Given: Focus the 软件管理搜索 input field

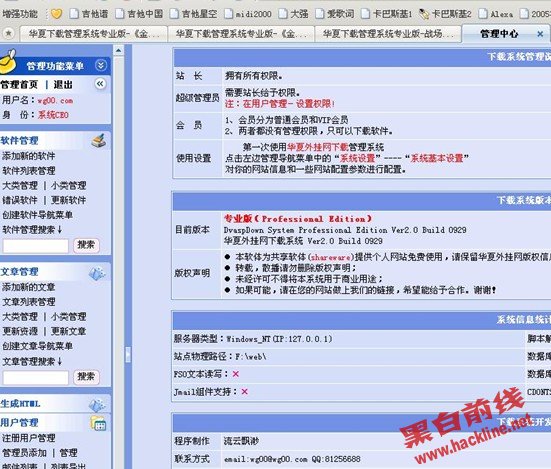Looking at the screenshot, I should point(35,246).
